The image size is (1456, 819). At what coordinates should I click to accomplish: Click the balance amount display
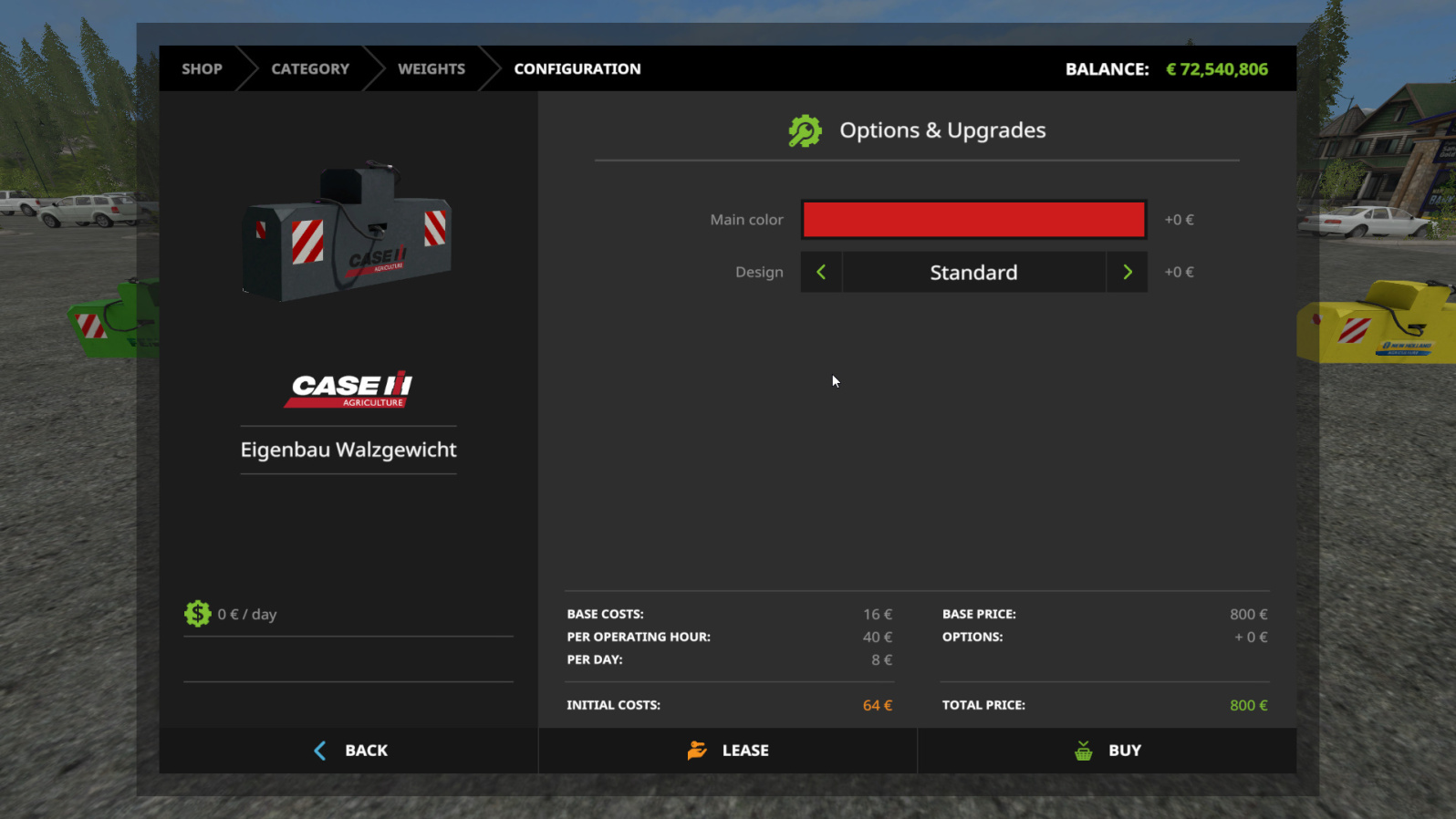[1216, 69]
